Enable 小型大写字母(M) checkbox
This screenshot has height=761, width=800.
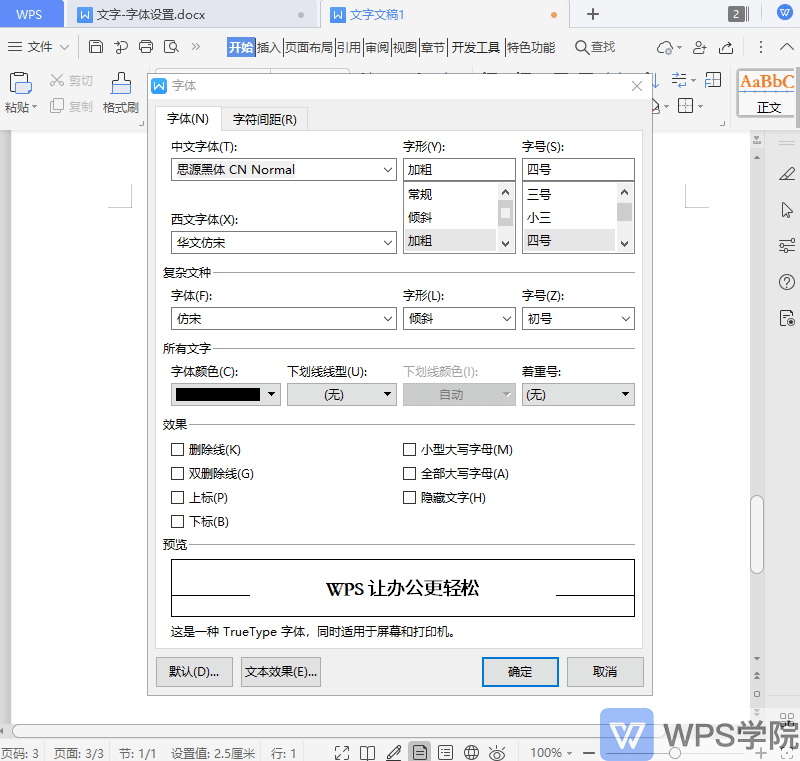(x=409, y=449)
